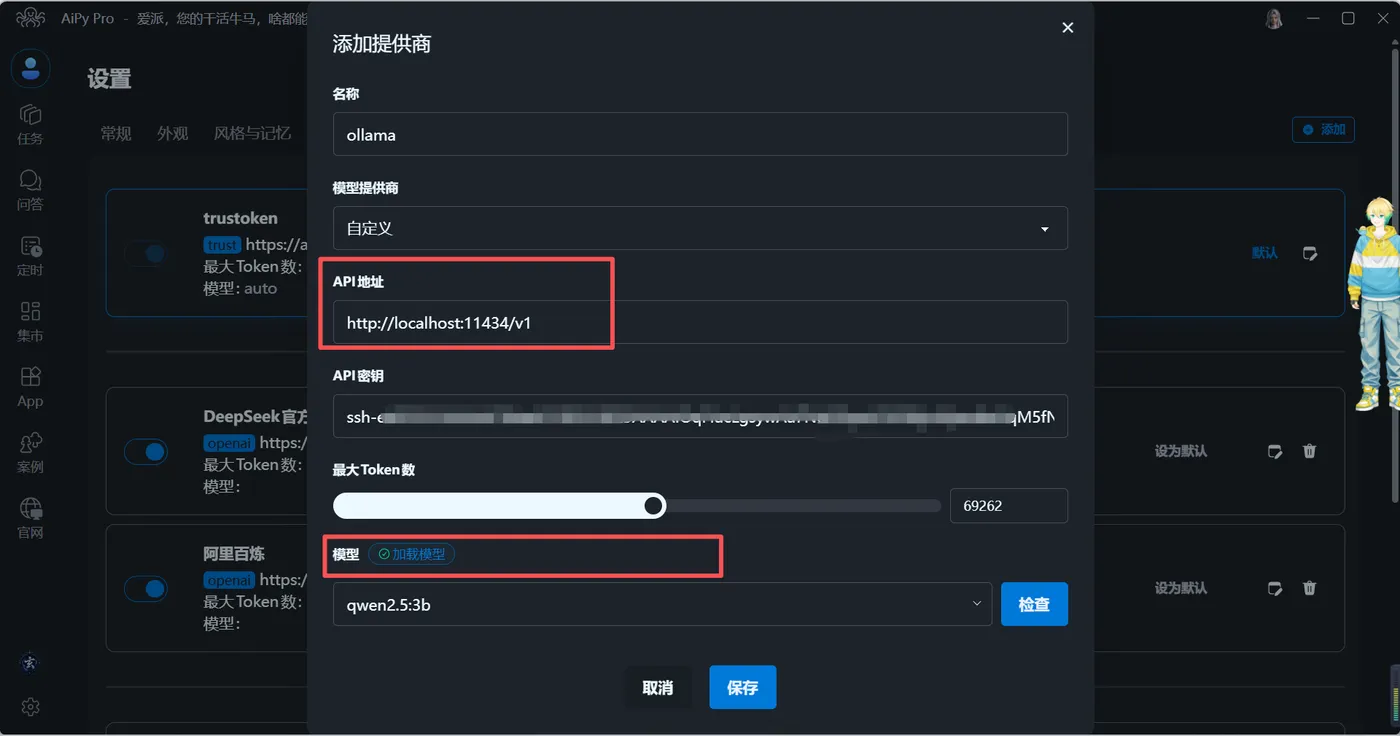Image resolution: width=1400 pixels, height=736 pixels.
Task: Click the max token value field 69262
Action: click(x=1008, y=506)
